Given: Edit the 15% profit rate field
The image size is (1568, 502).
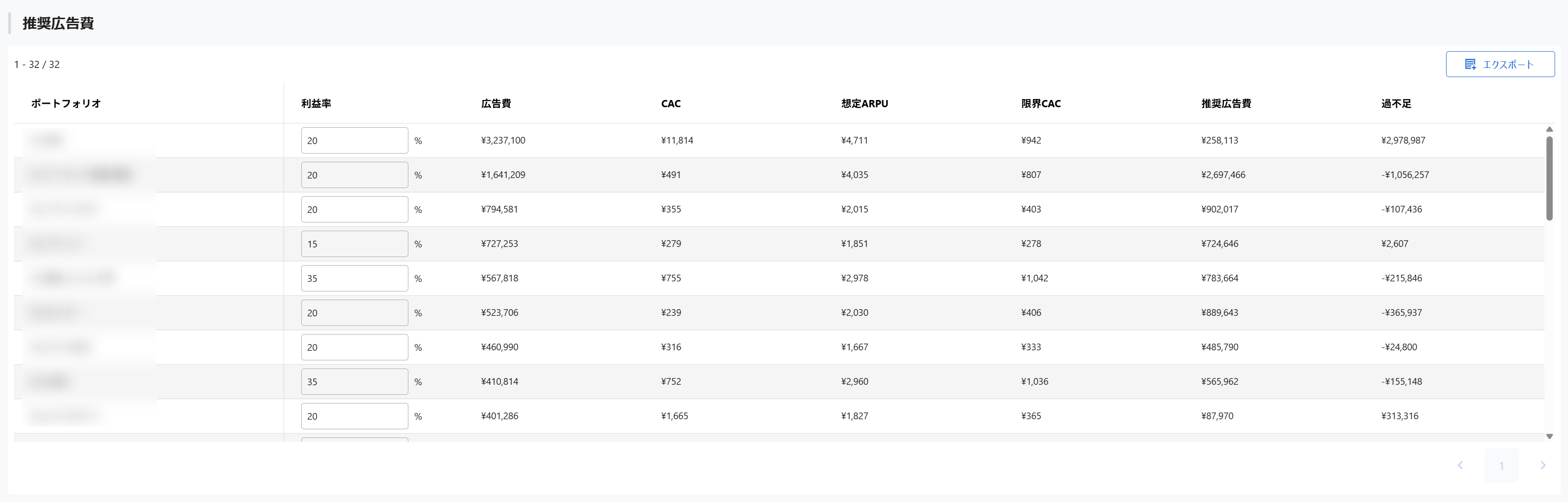Looking at the screenshot, I should (x=354, y=244).
